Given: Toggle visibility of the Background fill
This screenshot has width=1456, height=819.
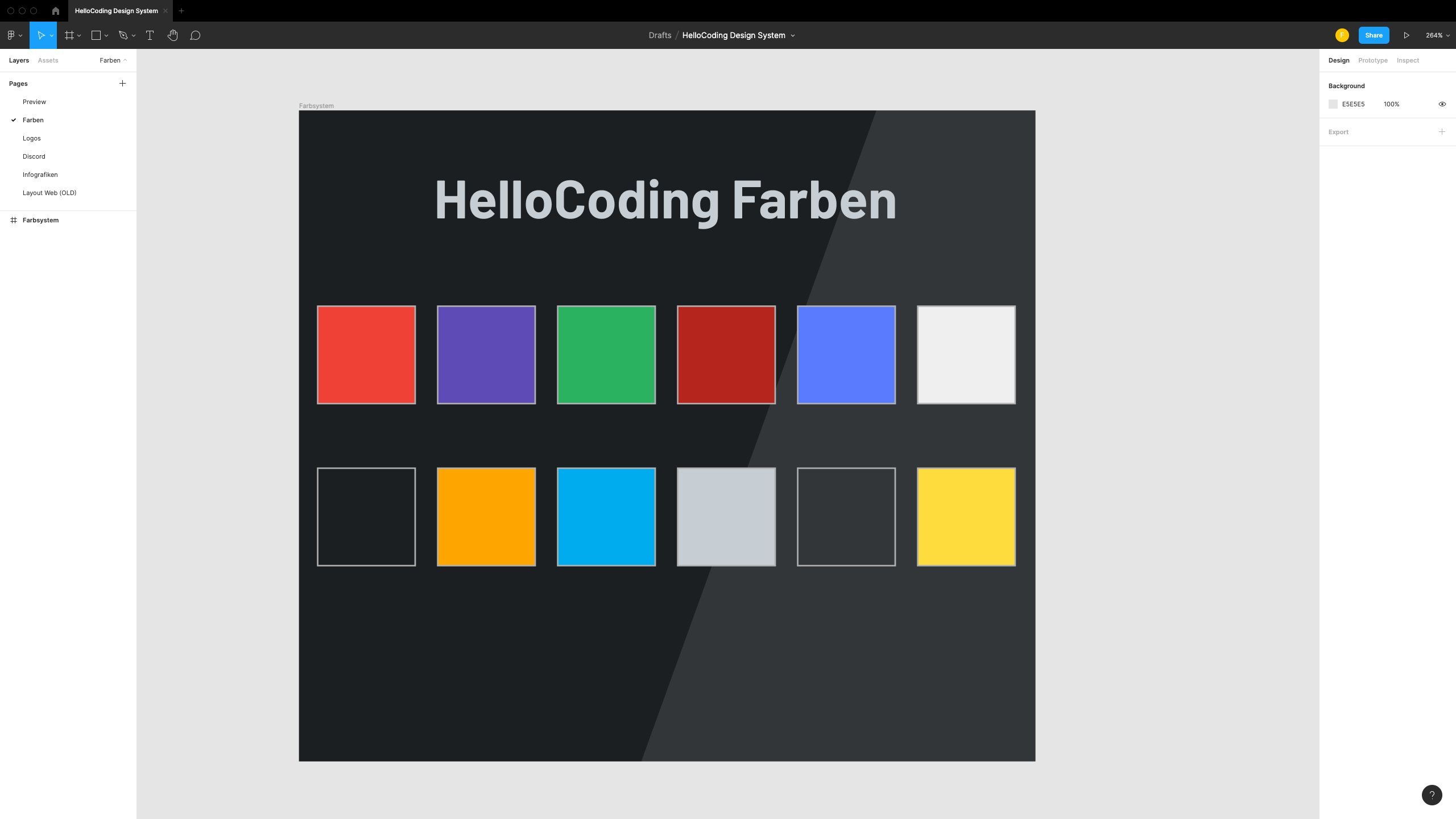Looking at the screenshot, I should coord(1442,104).
